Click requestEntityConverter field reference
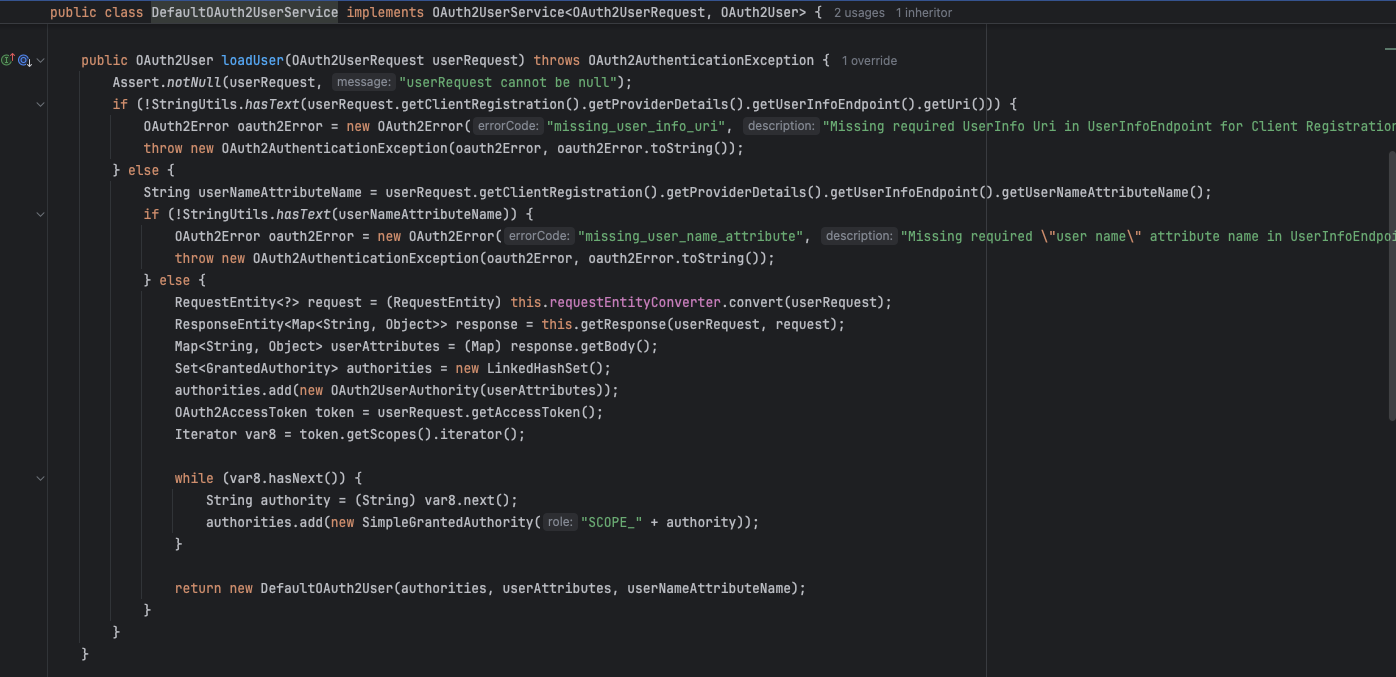Image resolution: width=1396 pixels, height=677 pixels. click(x=634, y=303)
